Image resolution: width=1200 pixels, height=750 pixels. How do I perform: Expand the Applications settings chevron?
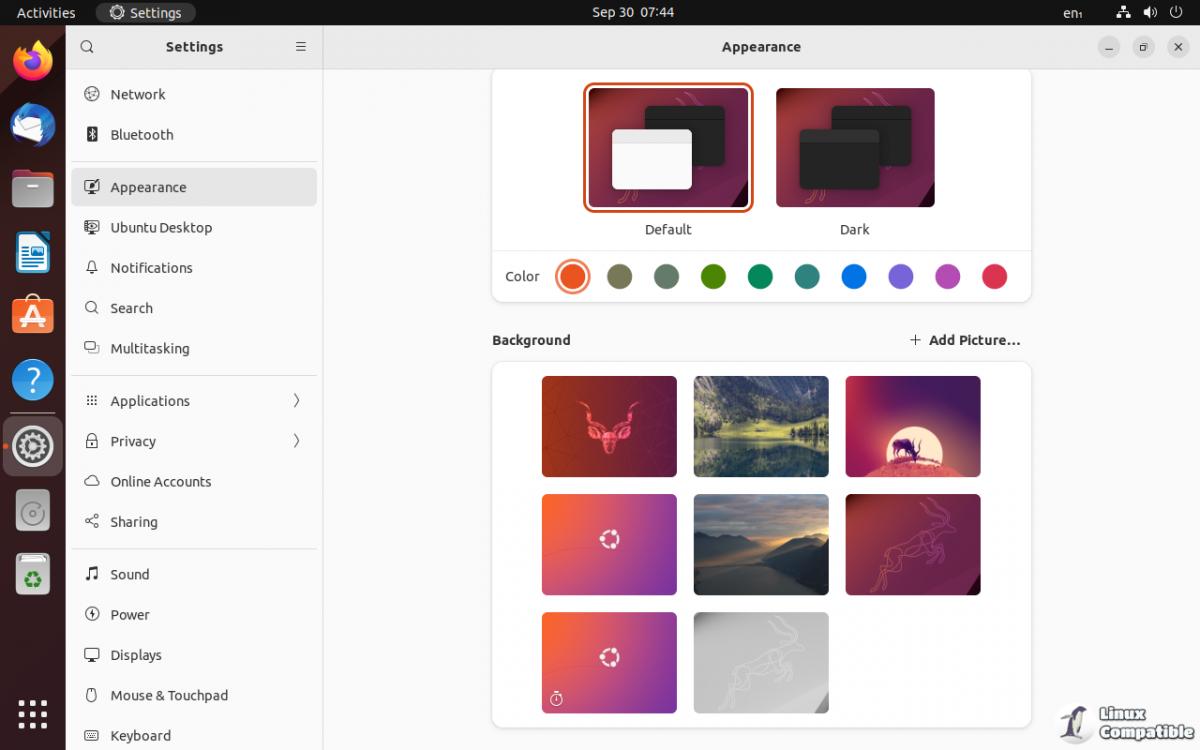point(296,401)
